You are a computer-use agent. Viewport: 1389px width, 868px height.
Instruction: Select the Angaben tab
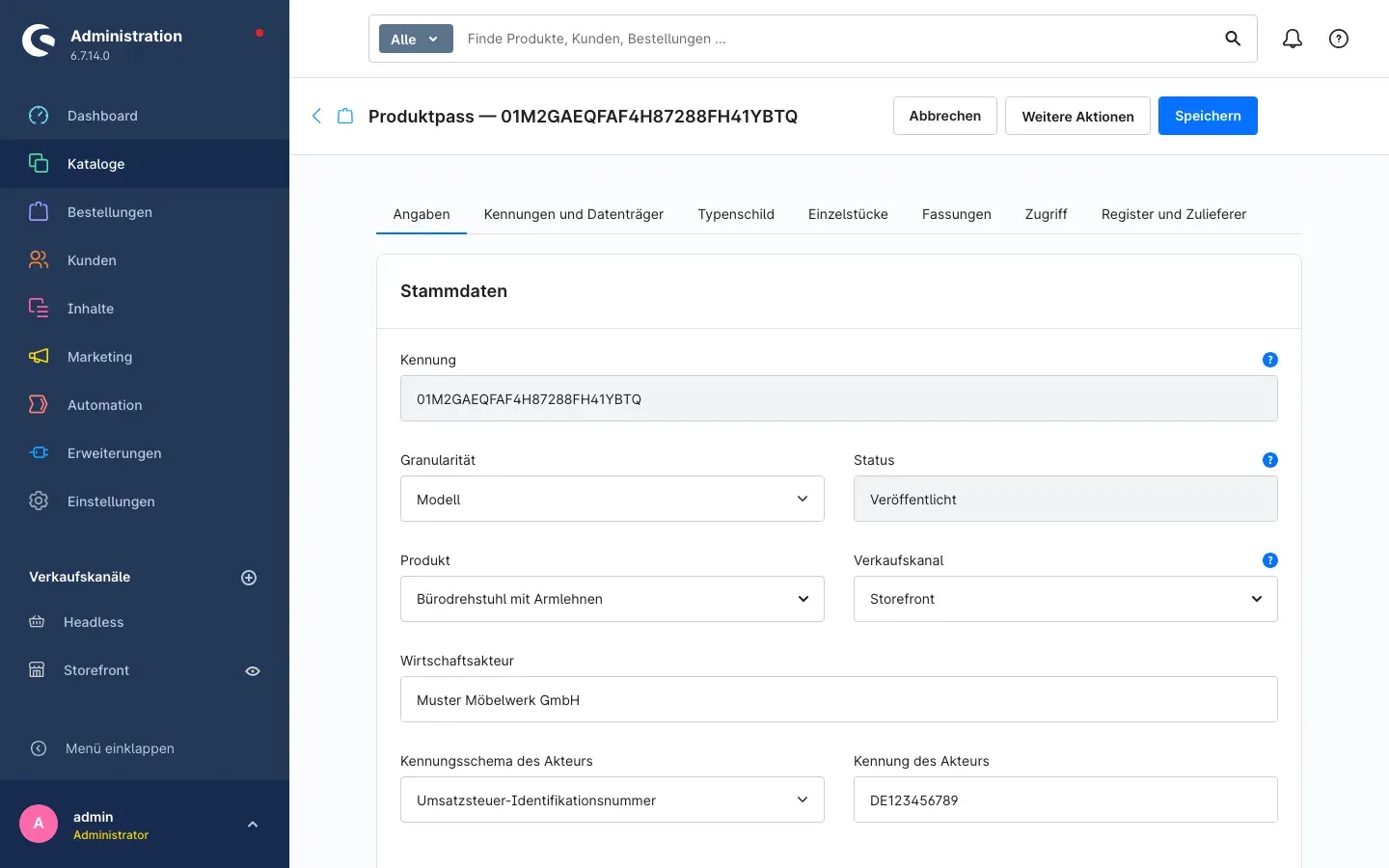point(422,214)
